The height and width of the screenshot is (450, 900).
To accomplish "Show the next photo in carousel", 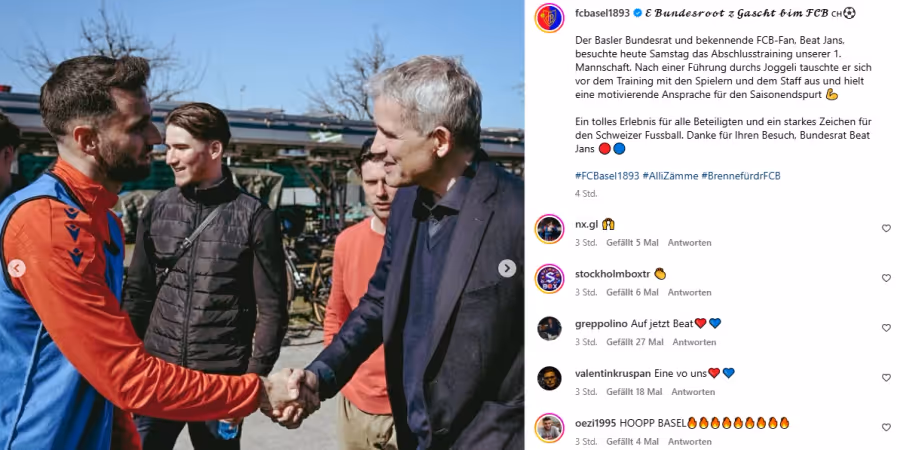I will tap(507, 268).
